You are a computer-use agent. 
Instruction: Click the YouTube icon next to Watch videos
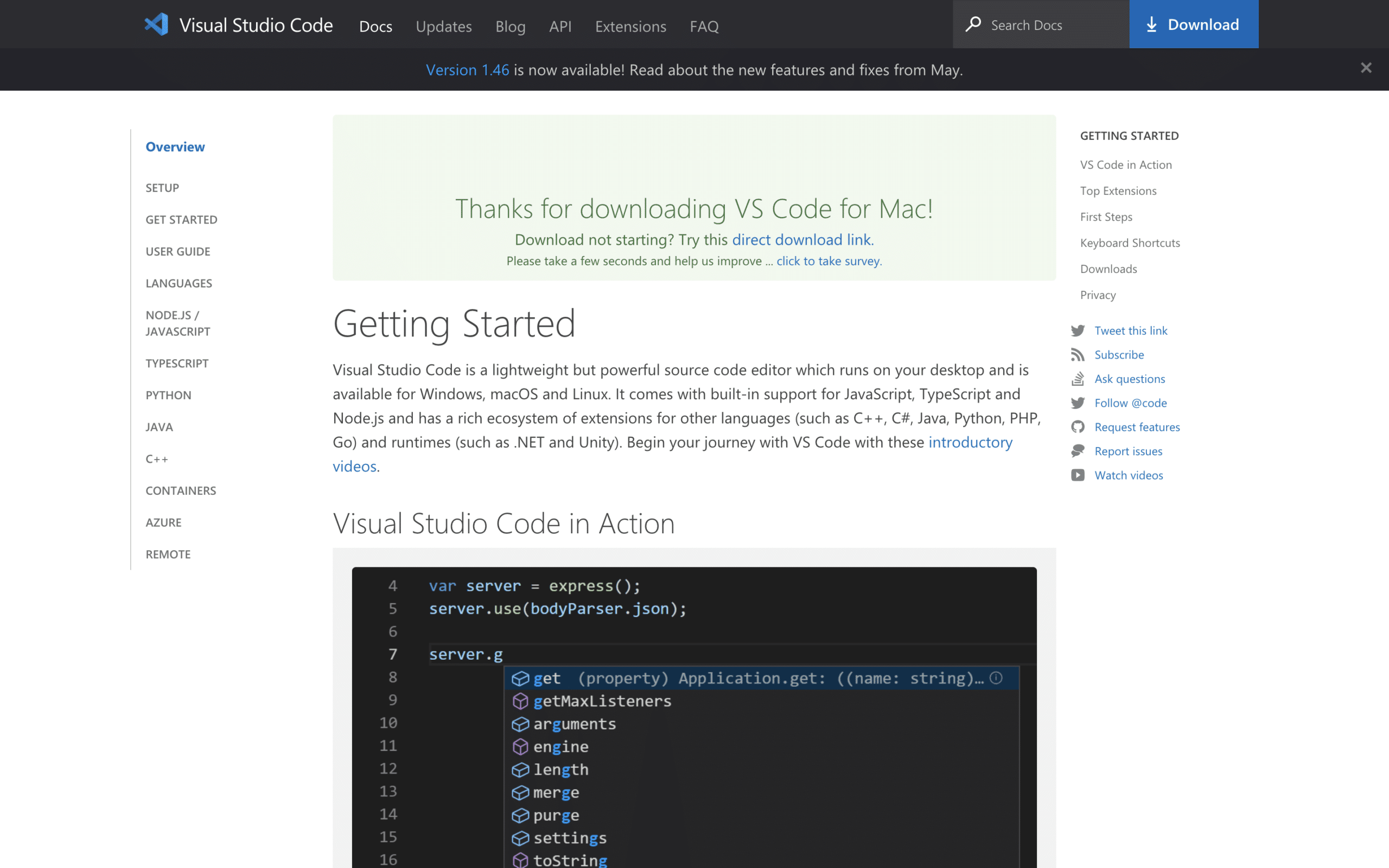point(1079,475)
